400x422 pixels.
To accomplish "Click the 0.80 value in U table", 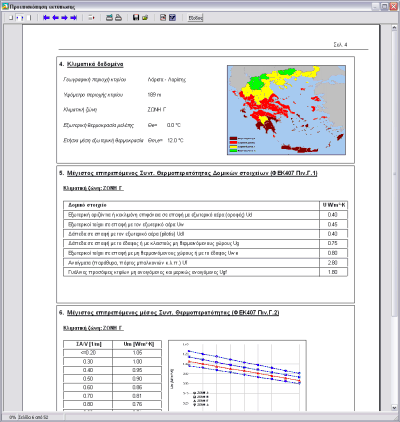I will pos(332,253).
